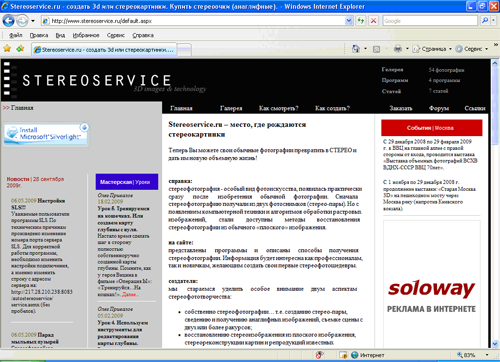Open the search provider dropdown arrow
This screenshot has height=362, width=500.
coord(494,21)
